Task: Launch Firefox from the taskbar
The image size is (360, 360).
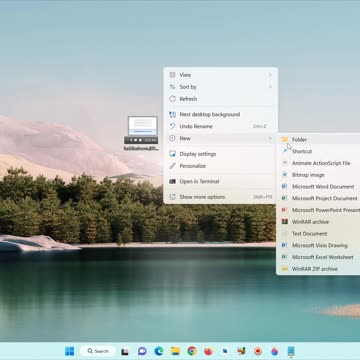Action: [208, 351]
